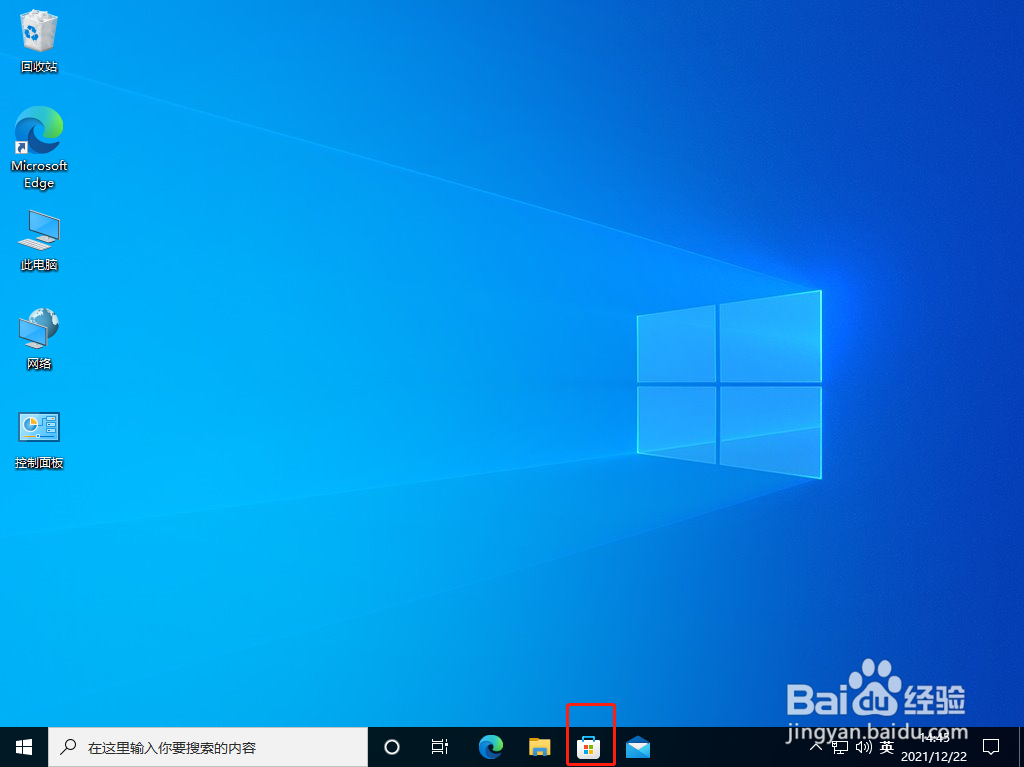Open the Mail app on the taskbar
This screenshot has width=1024, height=767.
pos(638,746)
